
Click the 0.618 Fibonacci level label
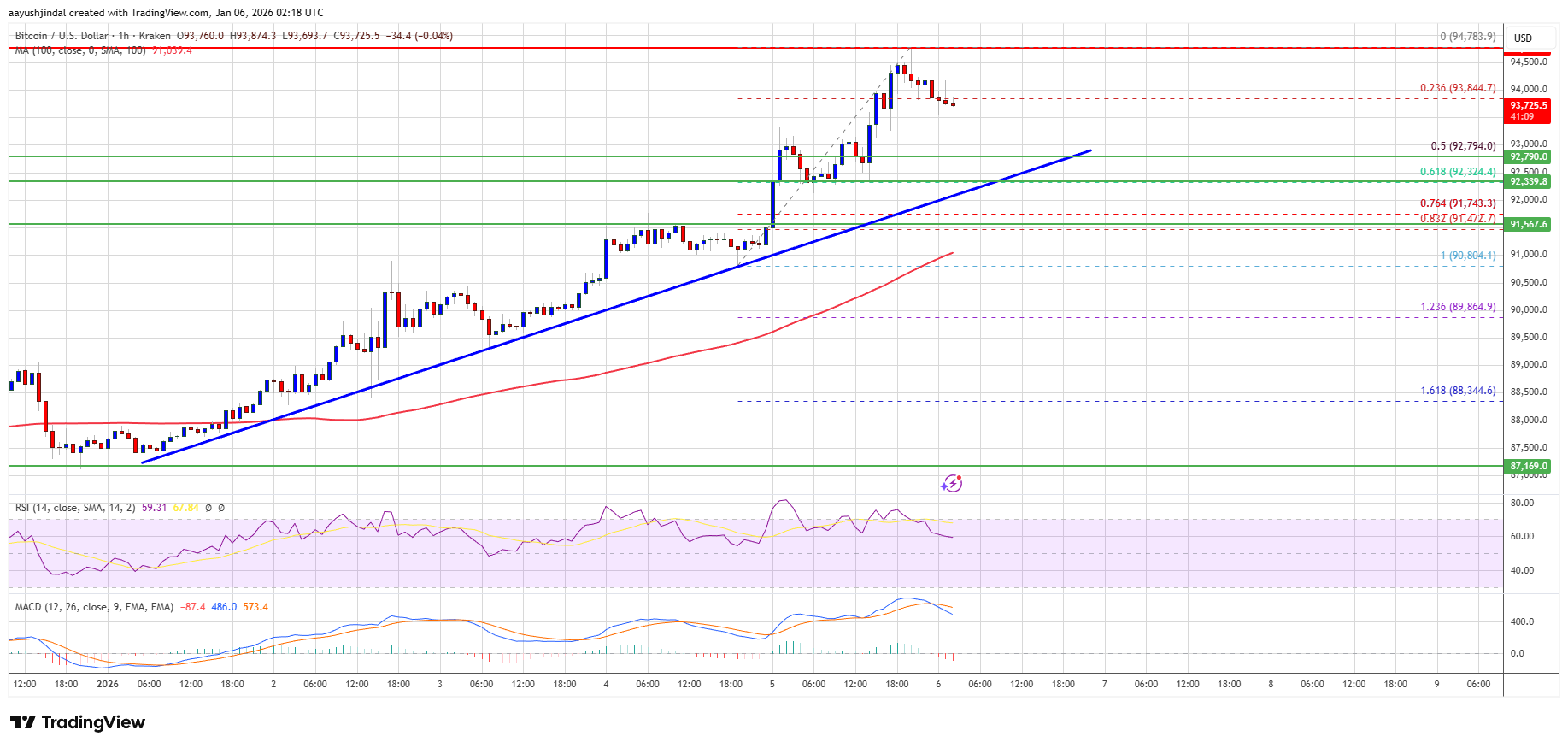(x=1458, y=172)
